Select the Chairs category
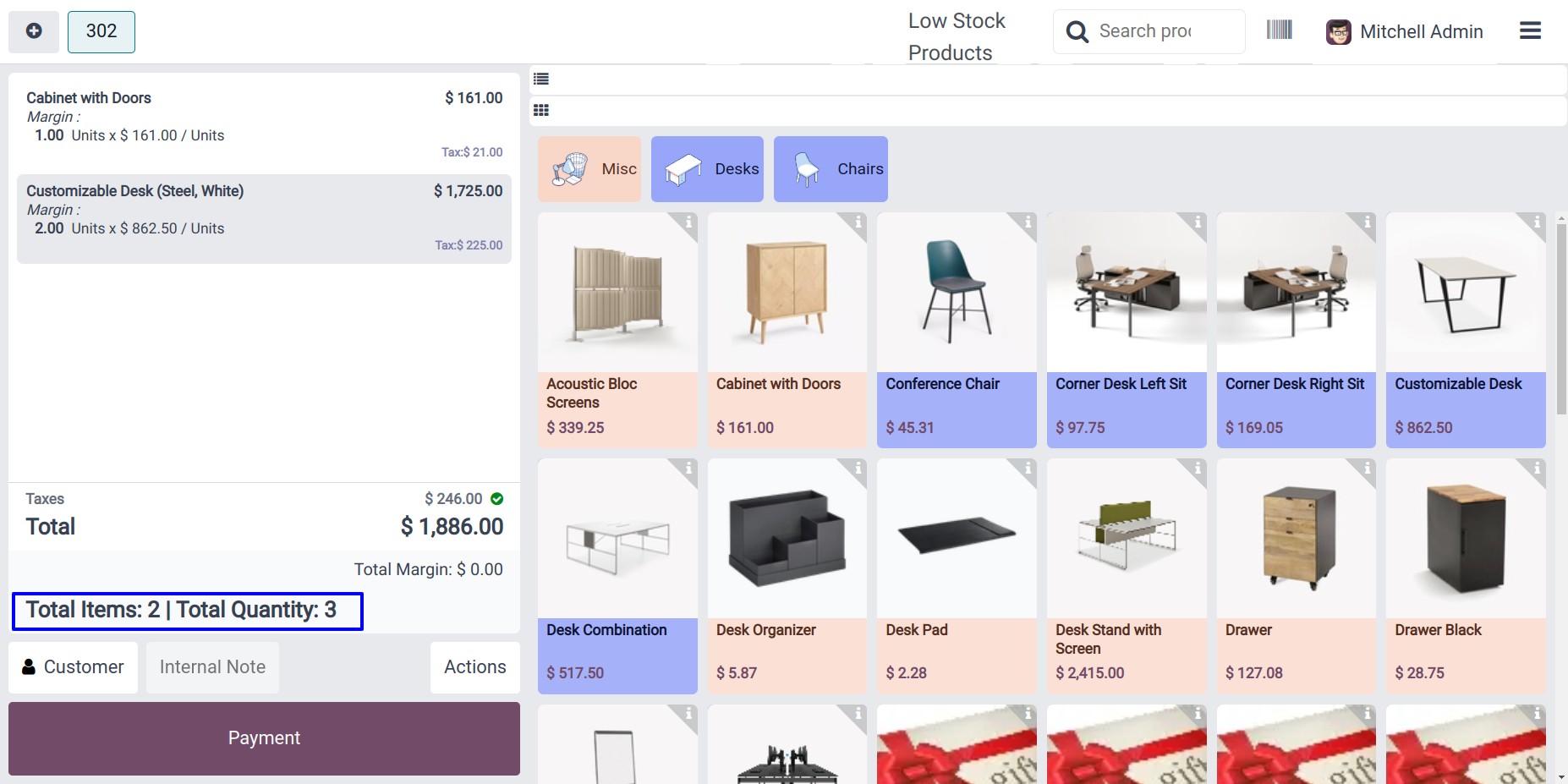 tap(831, 169)
